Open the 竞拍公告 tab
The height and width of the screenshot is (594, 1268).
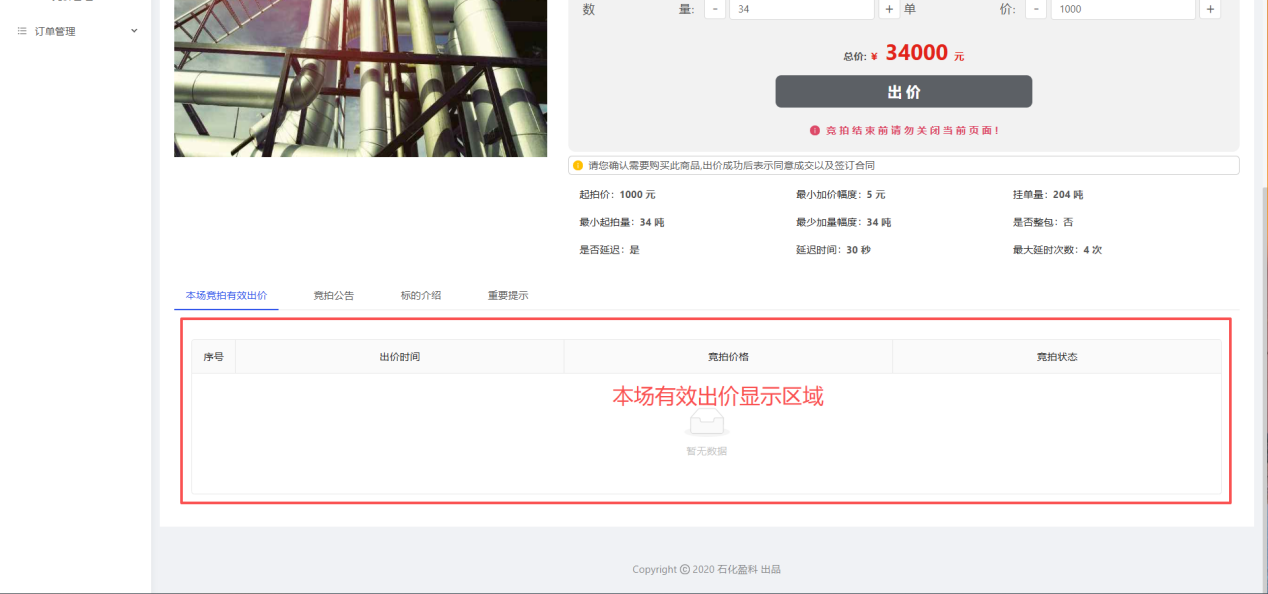[x=333, y=296]
